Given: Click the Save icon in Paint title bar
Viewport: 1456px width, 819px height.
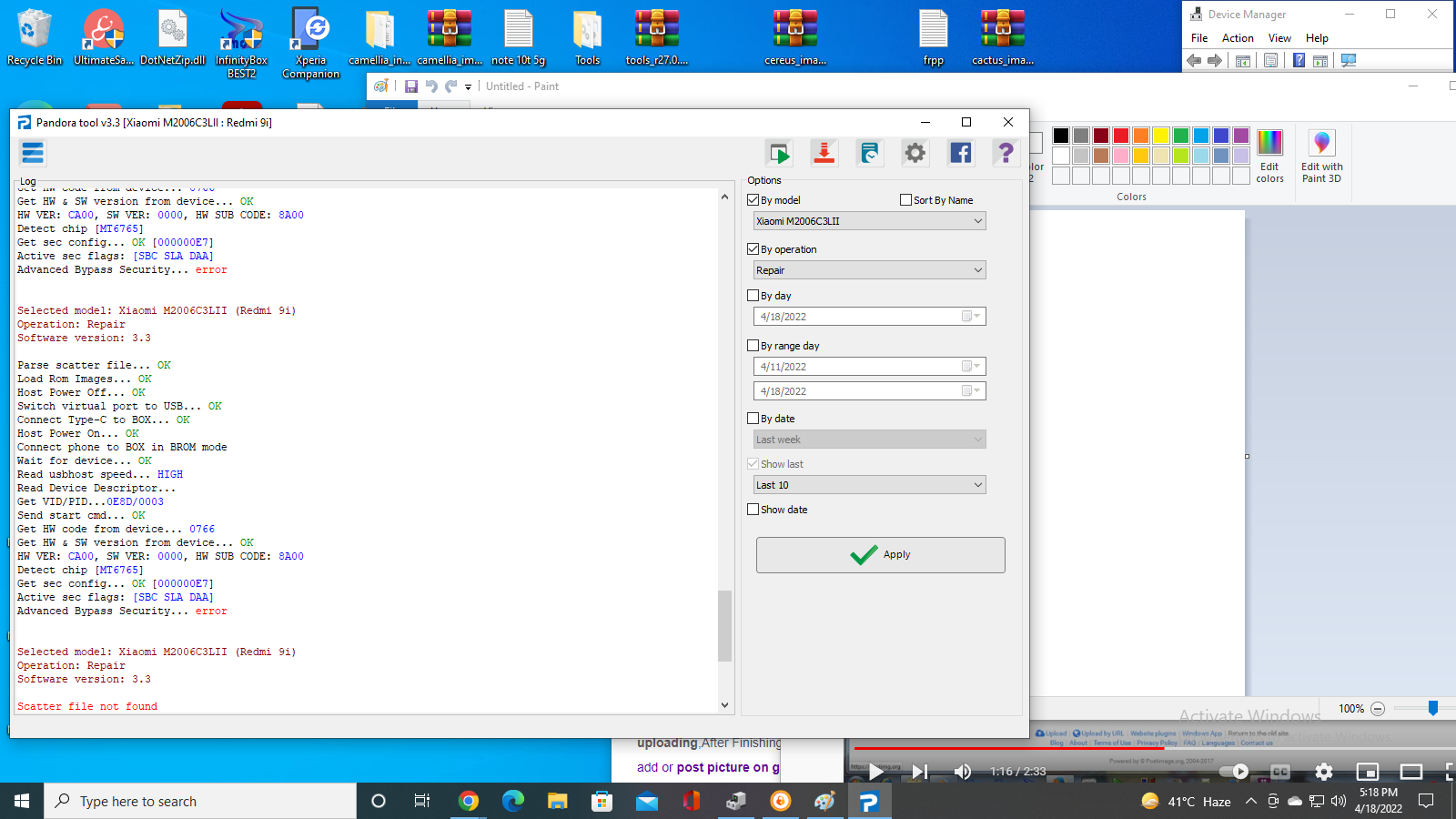Looking at the screenshot, I should [411, 86].
